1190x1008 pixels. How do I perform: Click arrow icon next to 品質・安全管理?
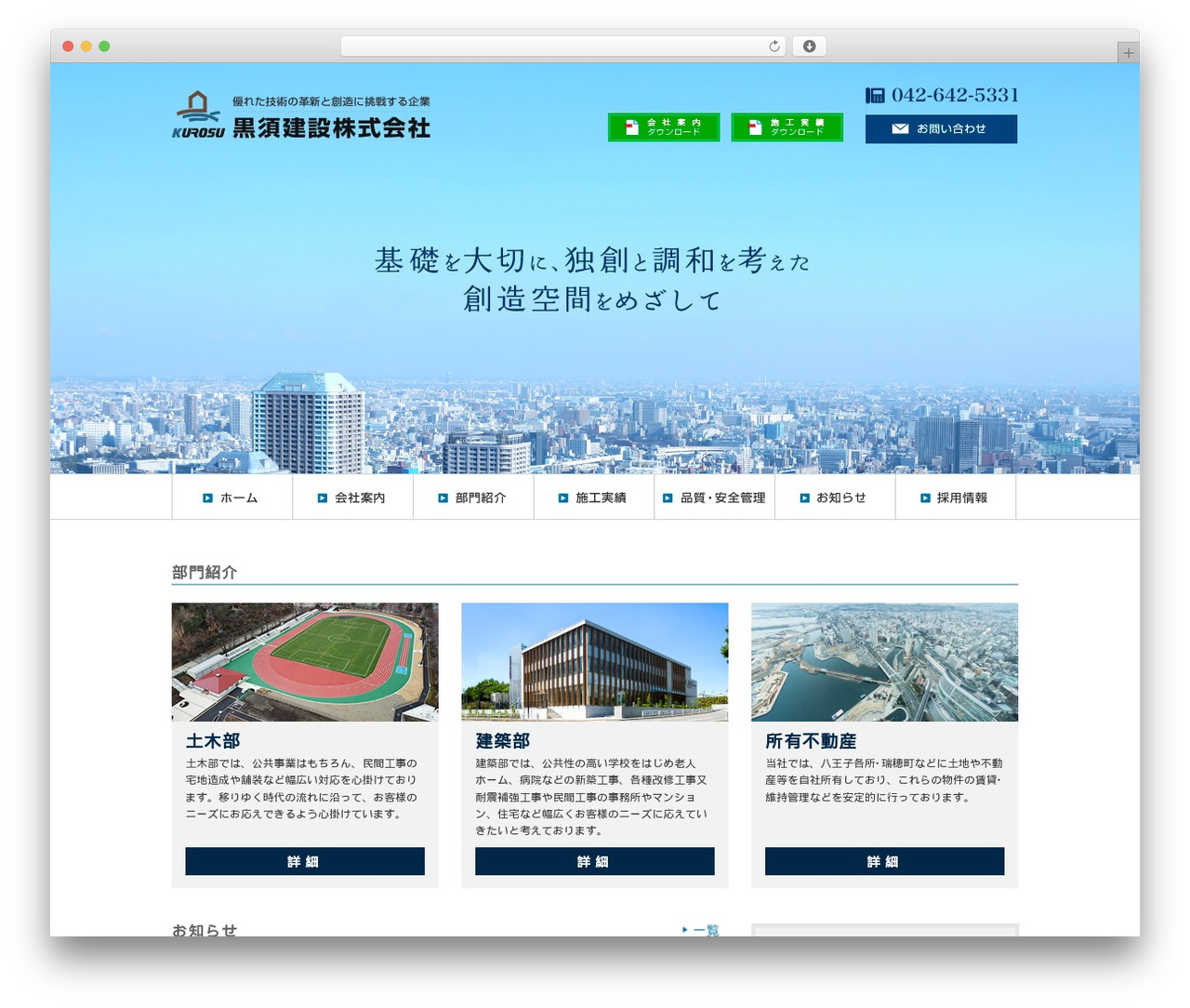668,498
